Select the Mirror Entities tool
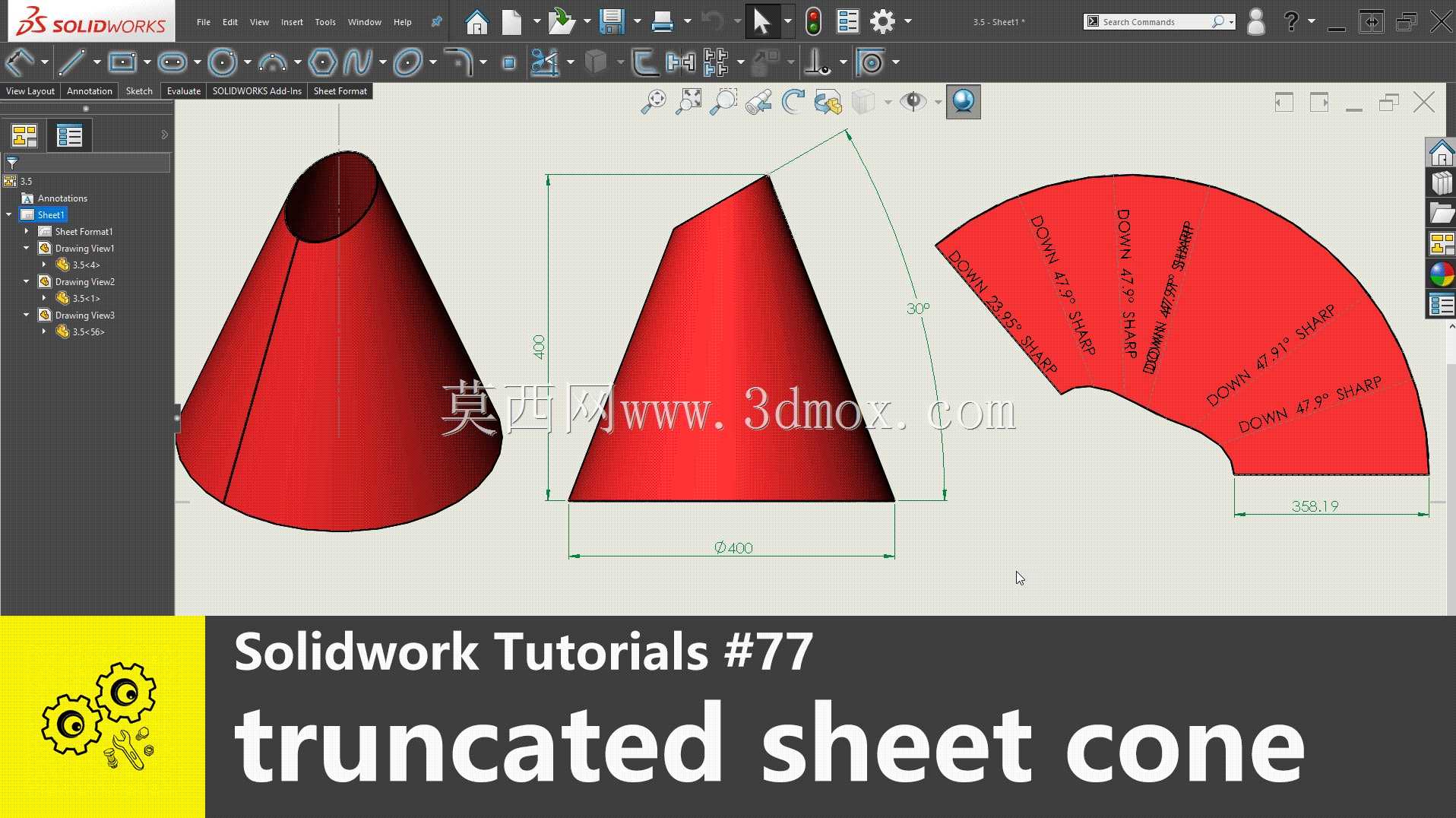The image size is (1456, 818). pyautogui.click(x=681, y=62)
